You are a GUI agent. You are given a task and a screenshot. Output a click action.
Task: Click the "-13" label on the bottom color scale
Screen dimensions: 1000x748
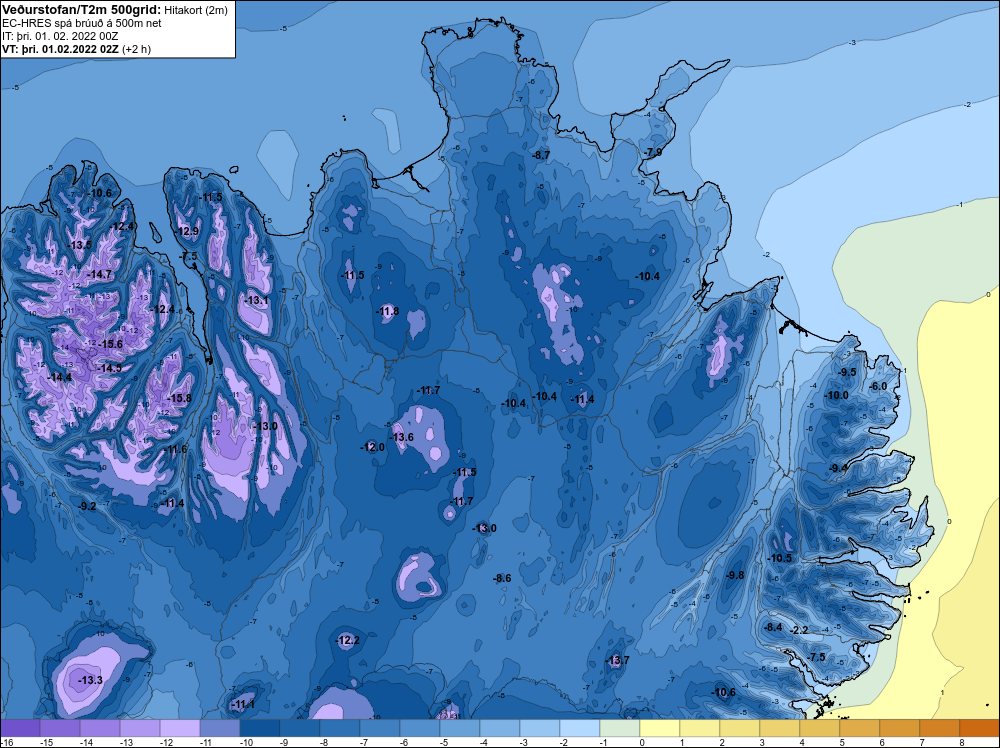pyautogui.click(x=126, y=742)
